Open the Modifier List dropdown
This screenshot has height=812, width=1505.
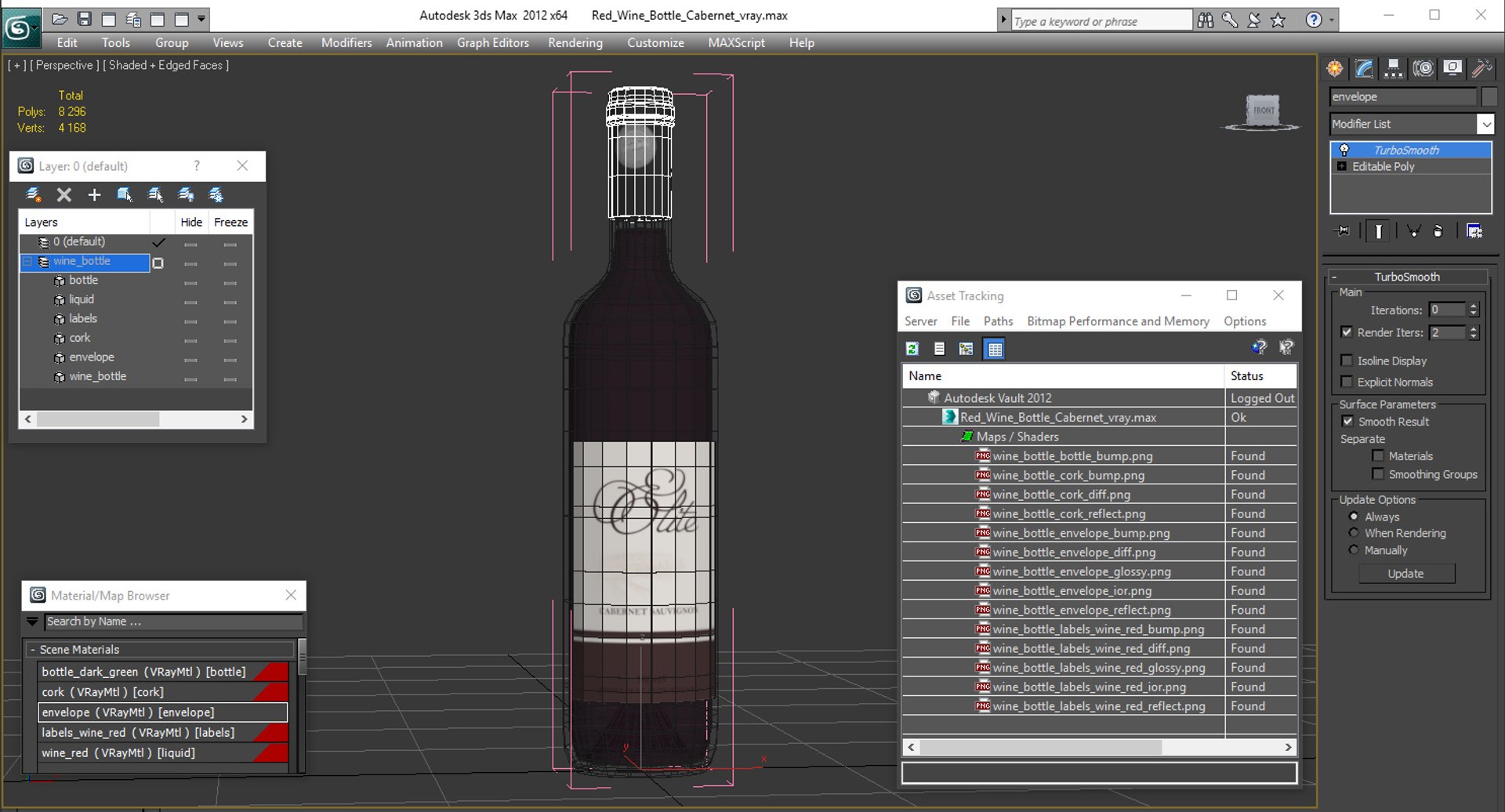[1485, 124]
